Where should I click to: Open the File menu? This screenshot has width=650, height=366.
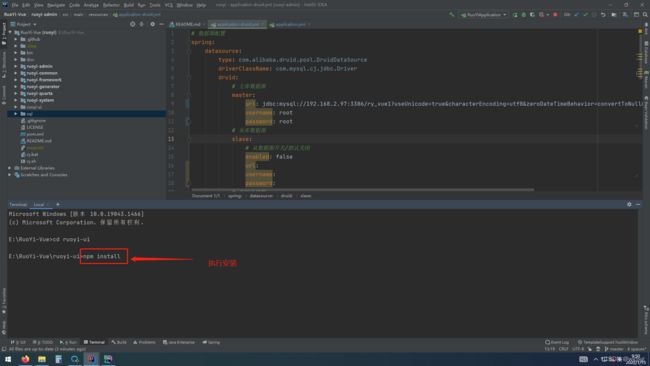tap(15, 5)
